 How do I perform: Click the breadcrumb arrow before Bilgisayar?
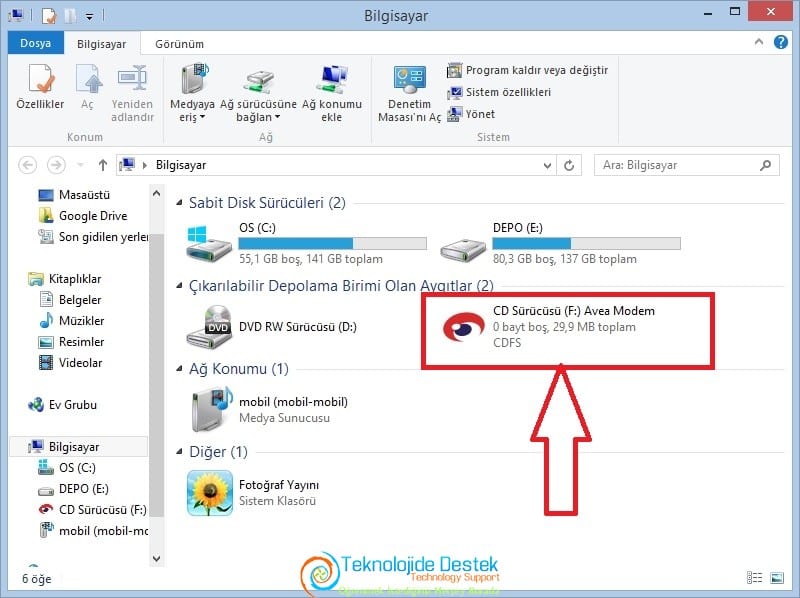click(145, 165)
